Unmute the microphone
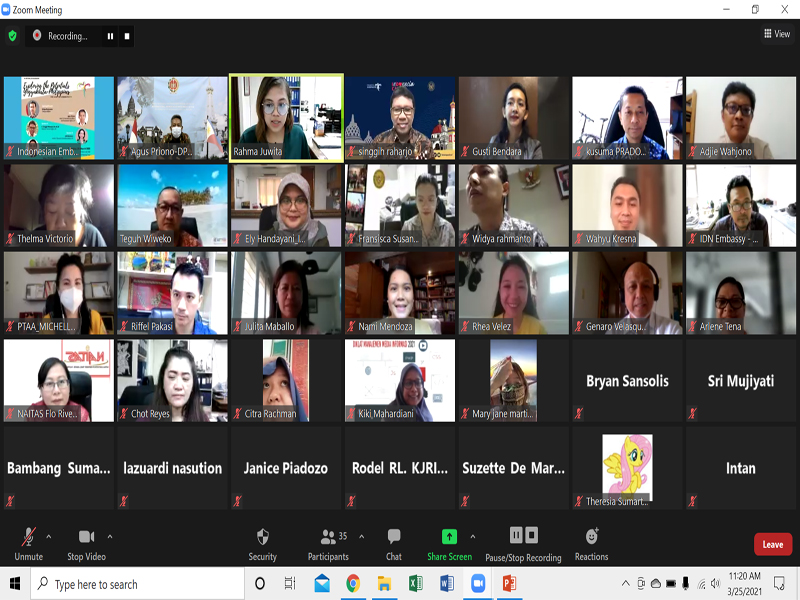 28,542
